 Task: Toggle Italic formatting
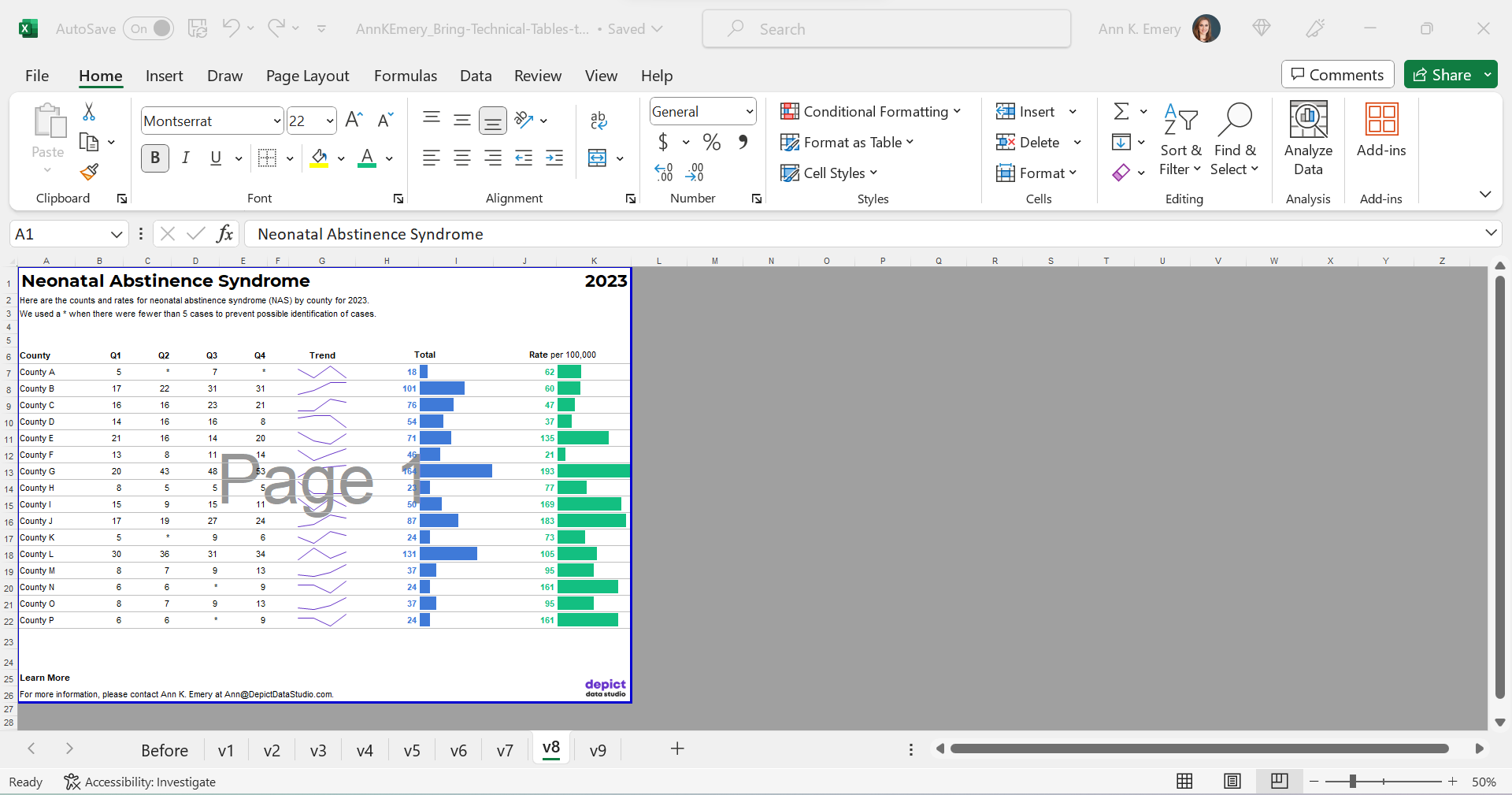pos(186,158)
